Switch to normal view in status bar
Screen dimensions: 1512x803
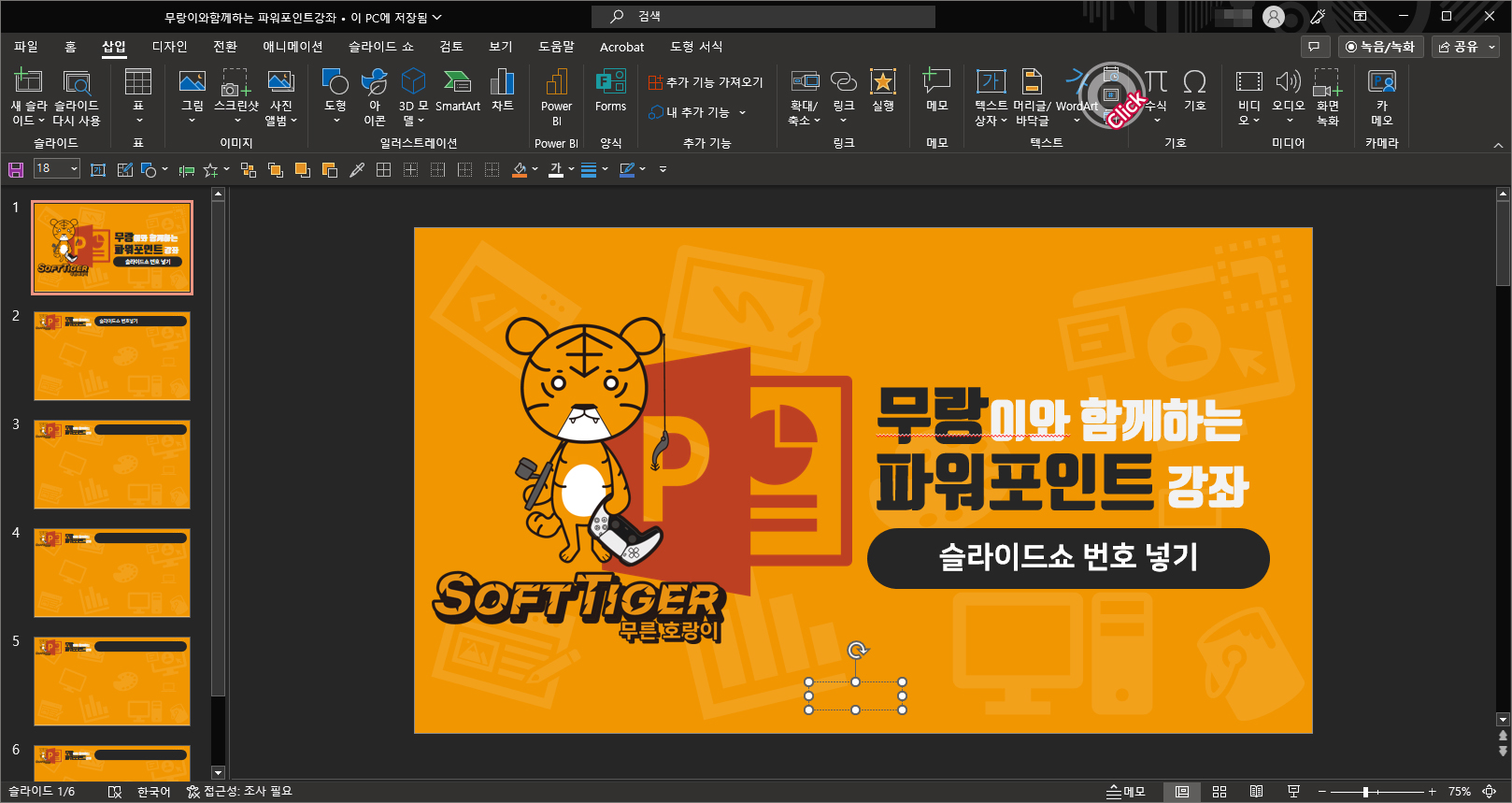click(x=1182, y=792)
